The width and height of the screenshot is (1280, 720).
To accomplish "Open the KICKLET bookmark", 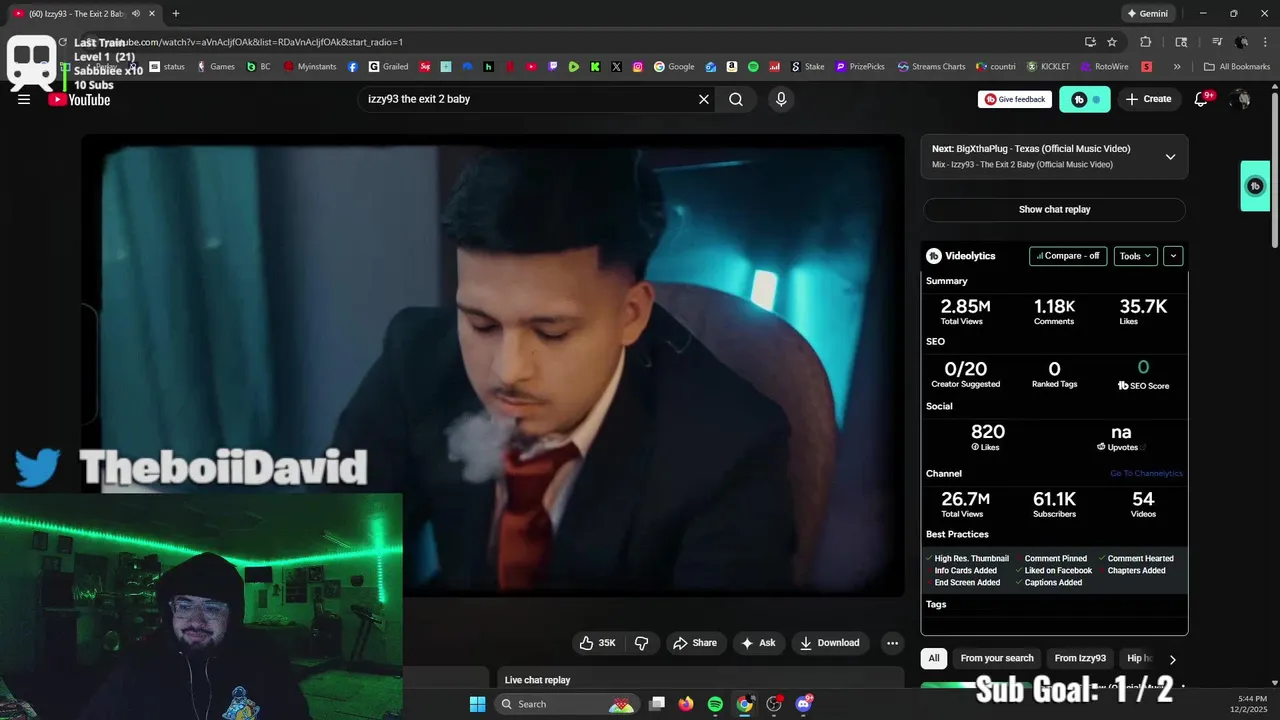I will (1048, 67).
